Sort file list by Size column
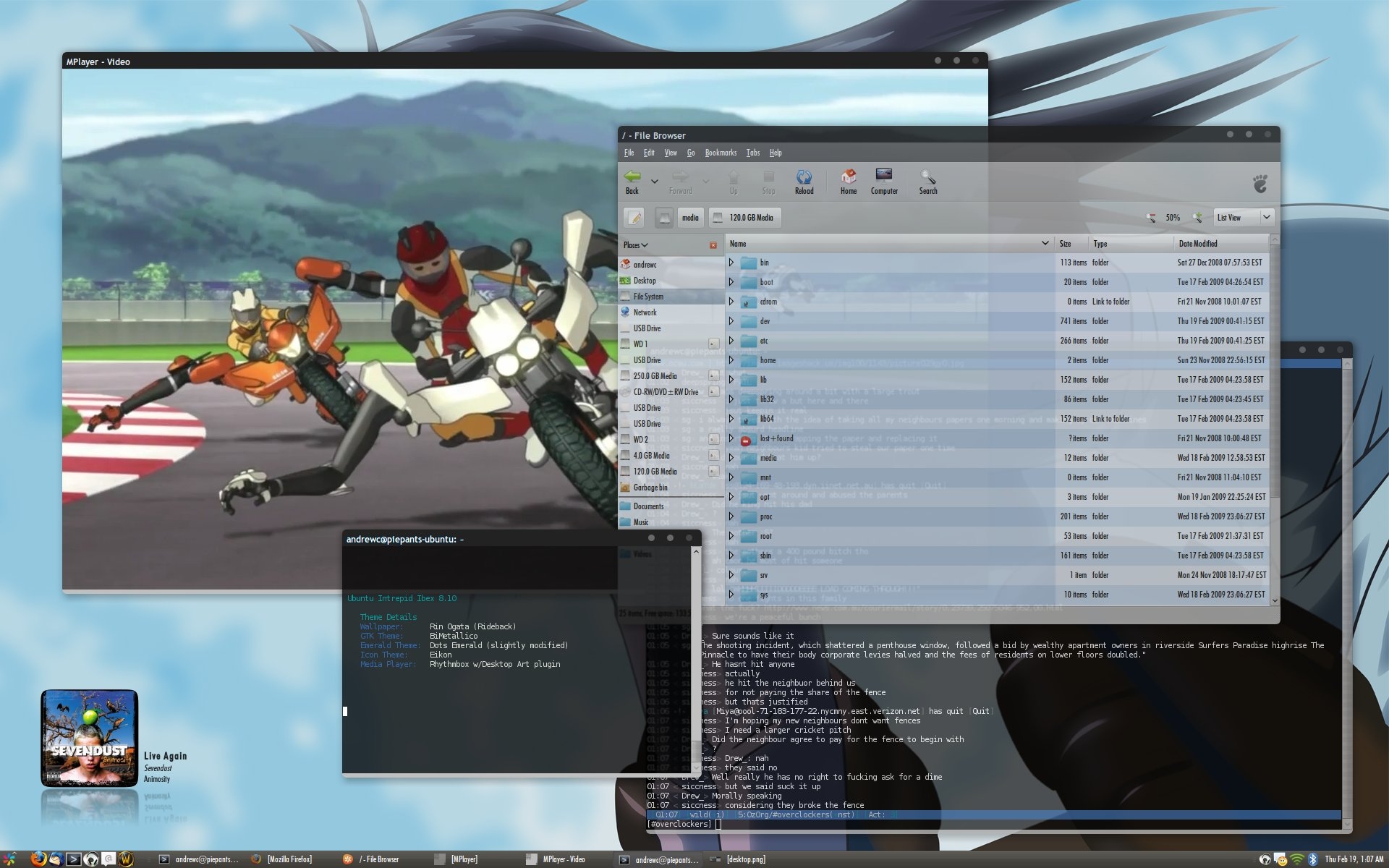 (1071, 244)
